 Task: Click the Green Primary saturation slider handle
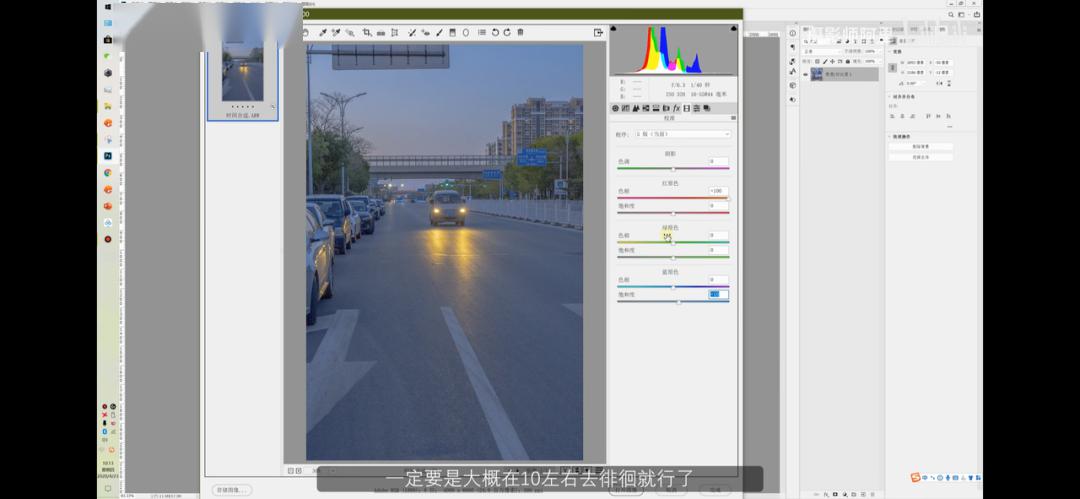click(673, 258)
